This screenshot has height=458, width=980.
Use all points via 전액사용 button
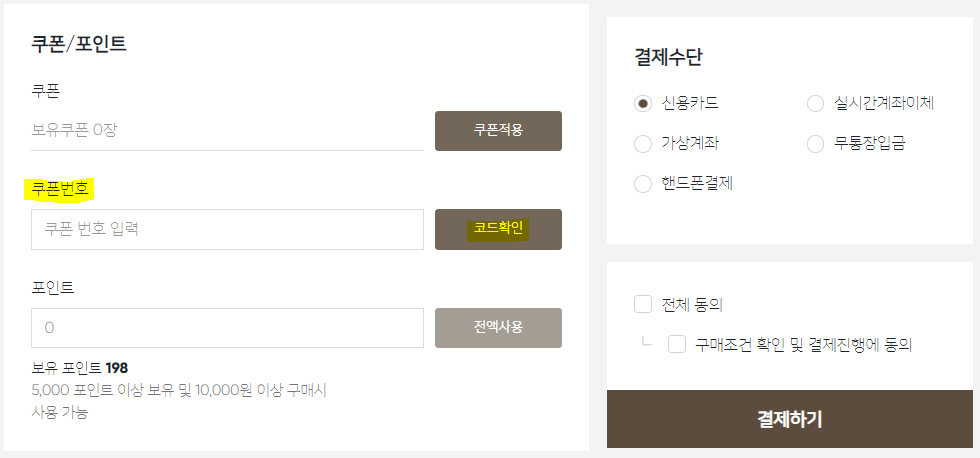click(x=498, y=327)
